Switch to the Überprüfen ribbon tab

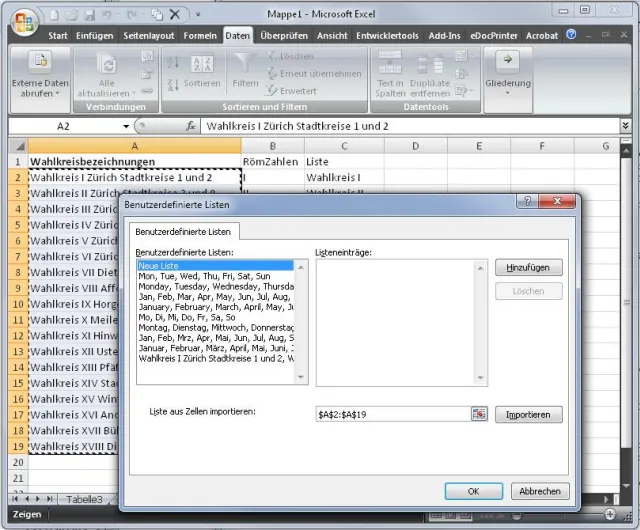284,35
